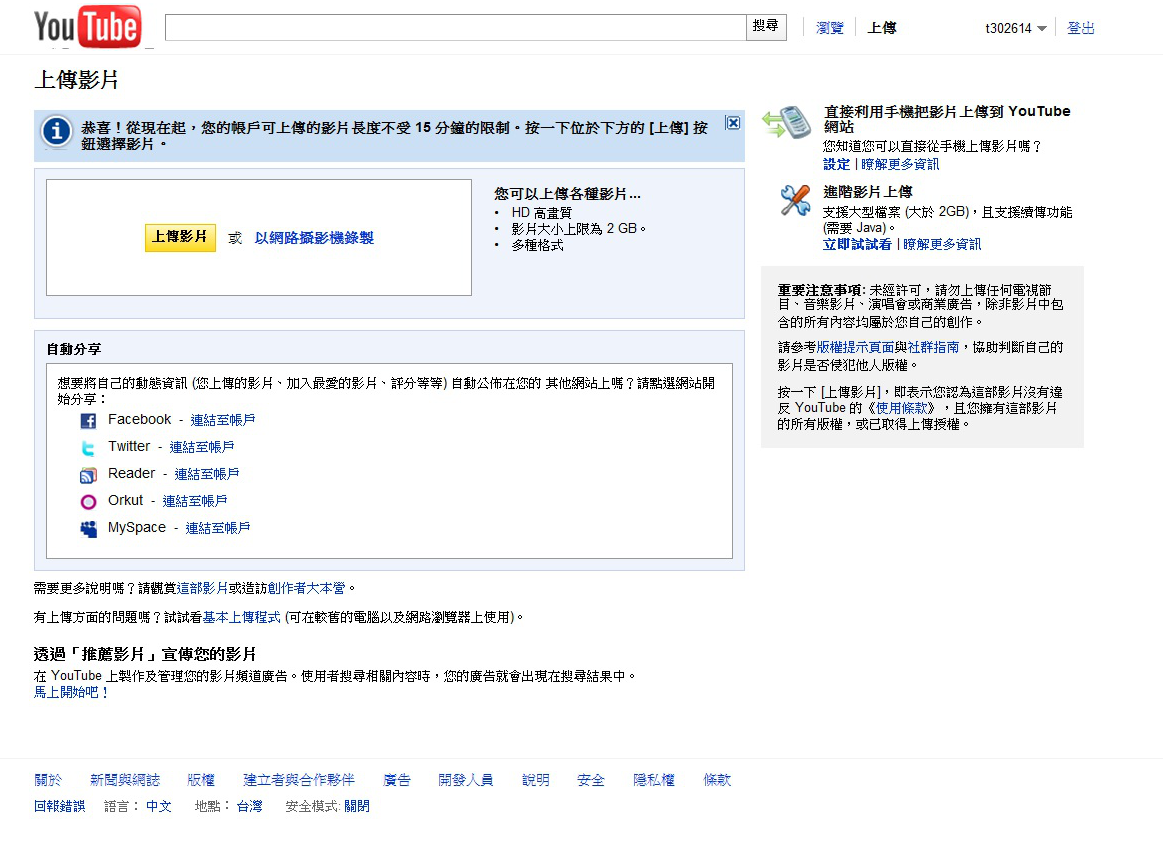
Task: Open the 基本上傳程式 basic uploader link
Action: (242, 618)
